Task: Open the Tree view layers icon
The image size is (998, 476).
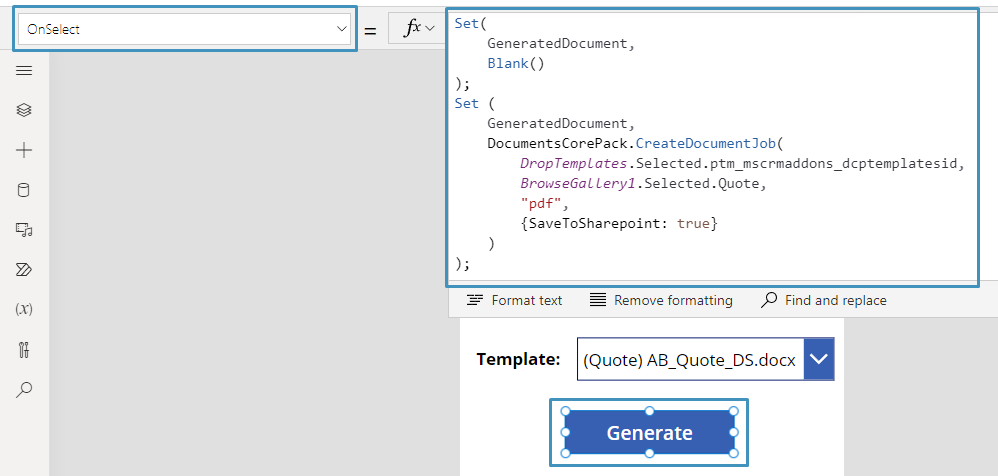Action: (24, 110)
